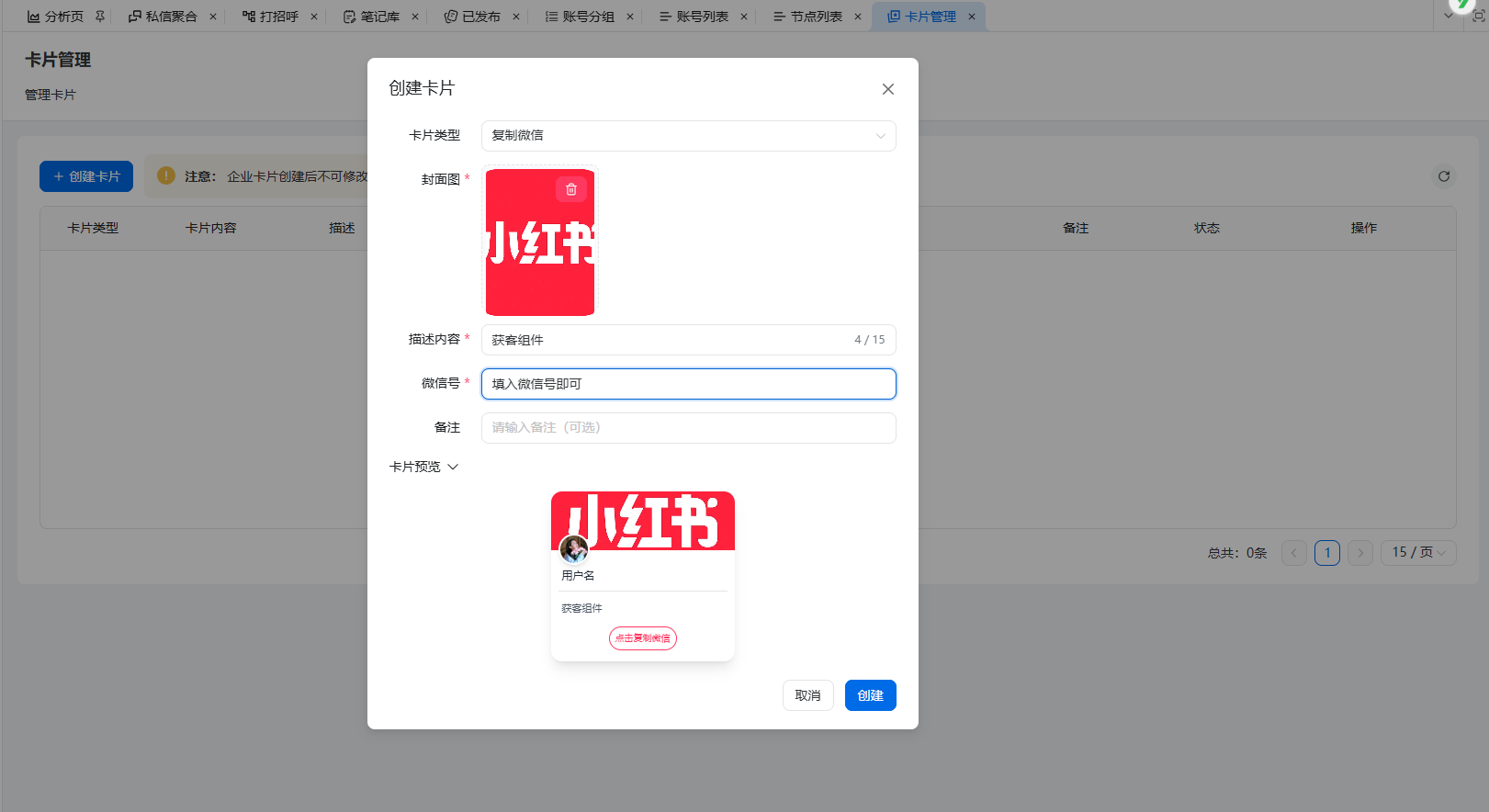The width and height of the screenshot is (1489, 812).
Task: Open the 卡片类型 dropdown showing 复制微信
Action: [x=688, y=136]
